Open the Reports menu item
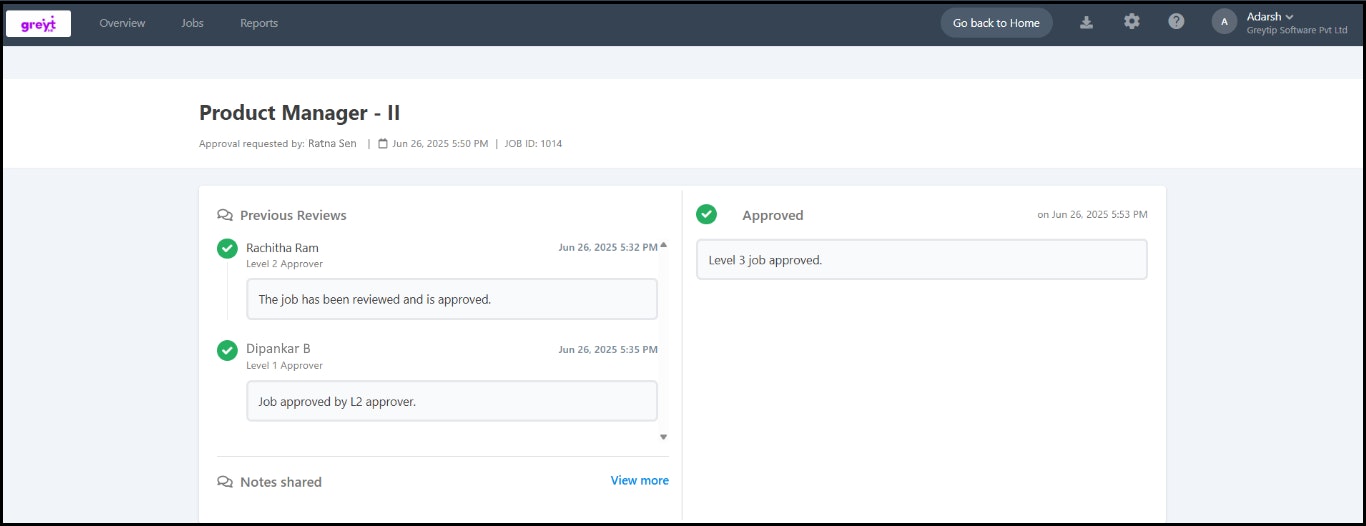The height and width of the screenshot is (526, 1366). 259,23
